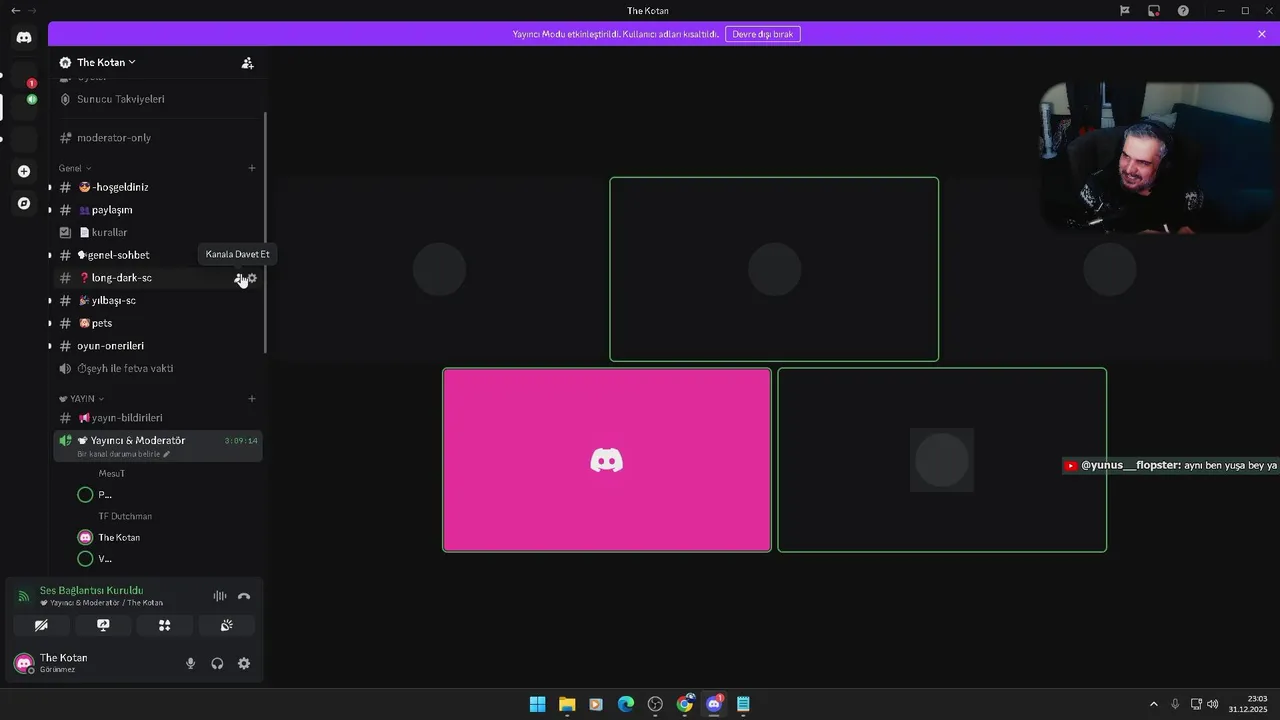Open the hoşgeldiniz channel
The width and height of the screenshot is (1280, 720).
[158, 187]
